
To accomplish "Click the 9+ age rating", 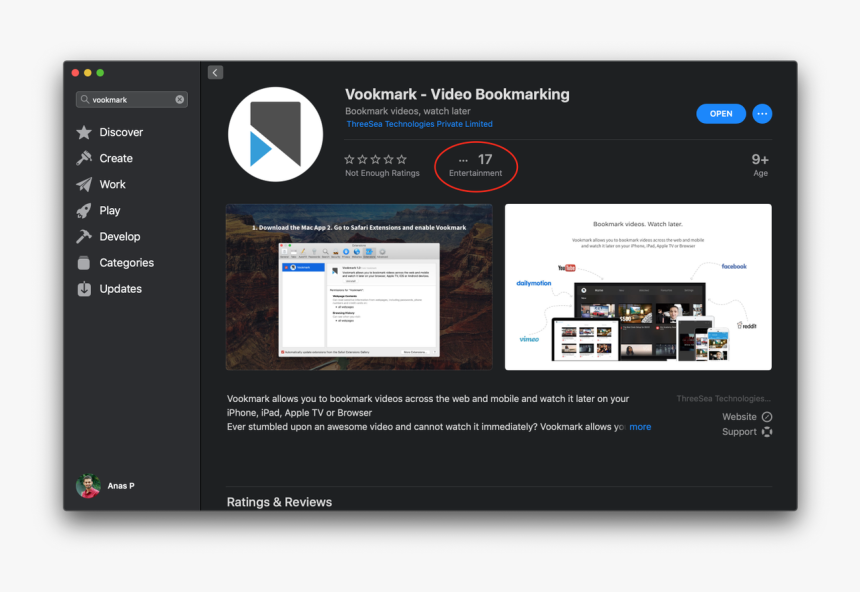I will pyautogui.click(x=760, y=165).
